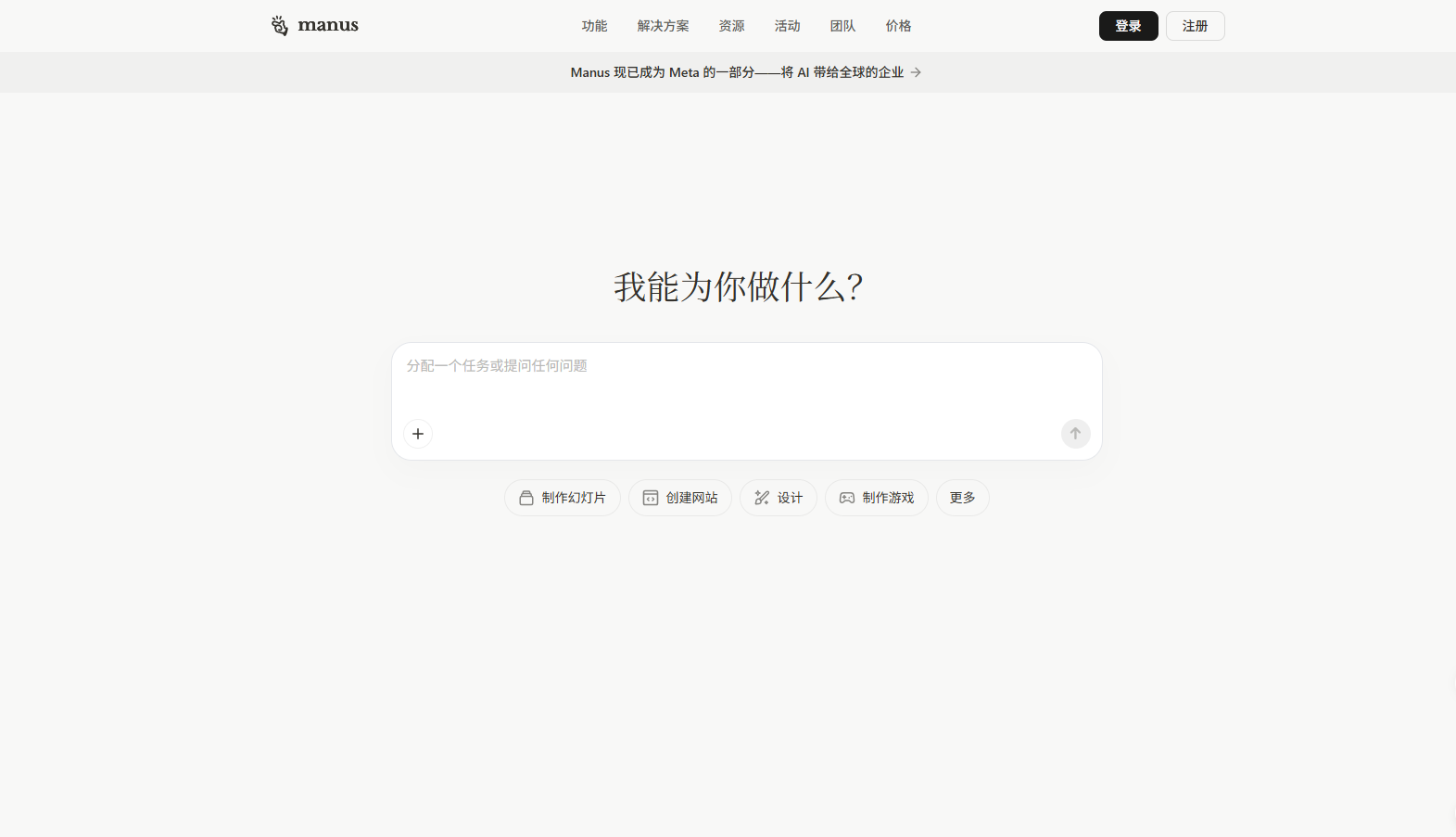Open the 团队 nav item
This screenshot has height=837, width=1456.
point(842,26)
